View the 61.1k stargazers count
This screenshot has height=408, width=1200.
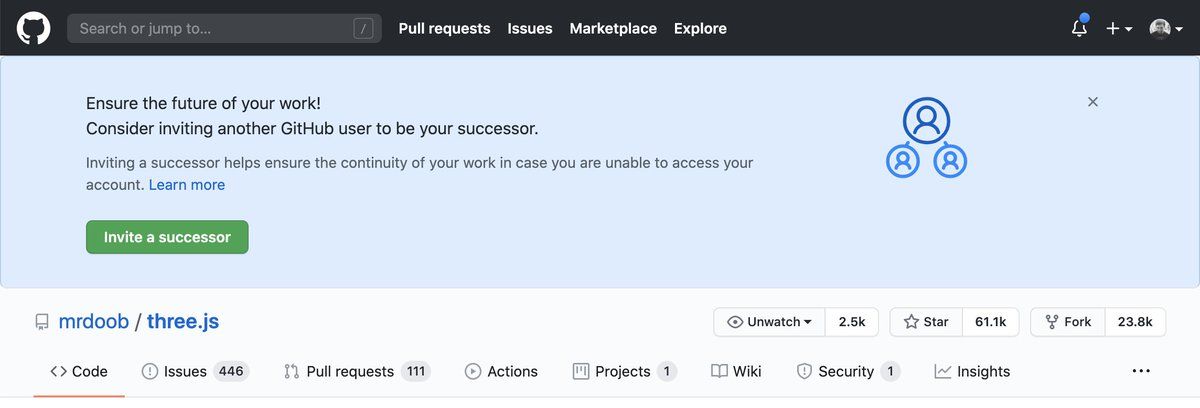point(990,322)
